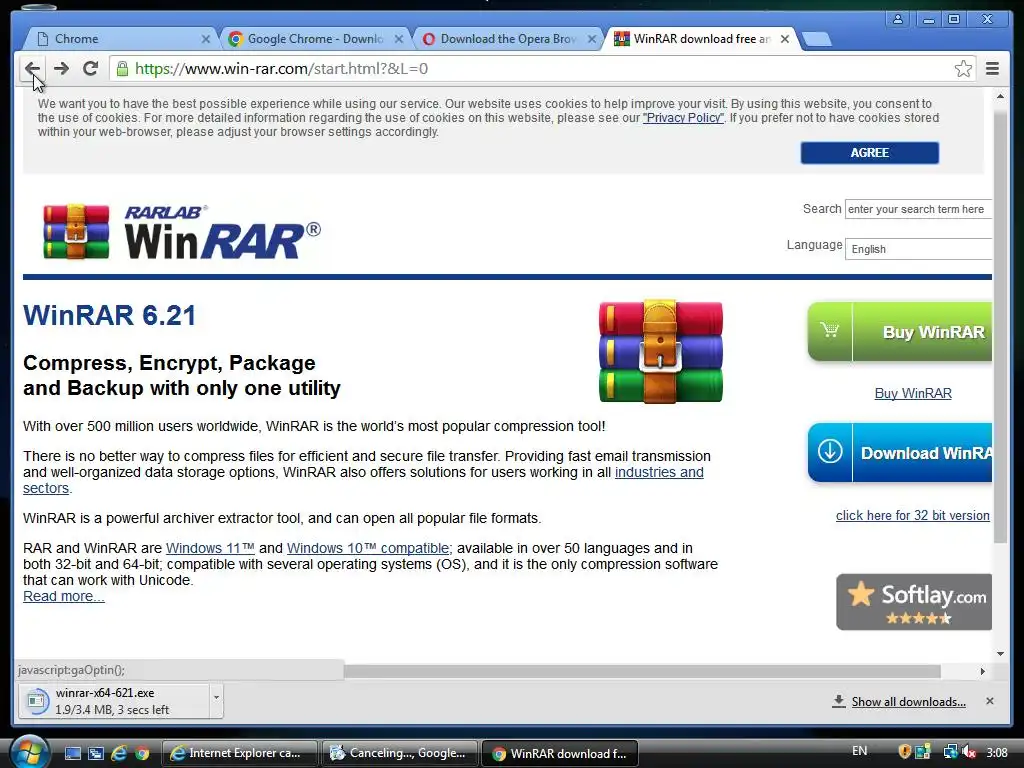Click the green Buy WinRAR button
Viewport: 1024px width, 768px height.
900,332
